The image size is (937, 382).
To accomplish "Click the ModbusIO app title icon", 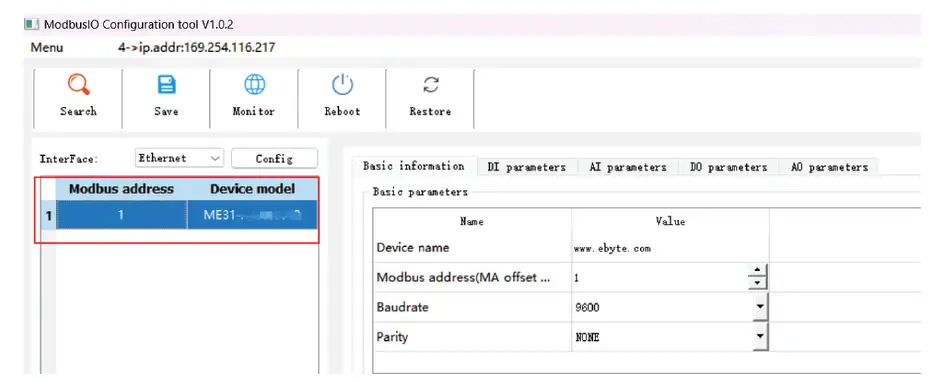I will tap(32, 25).
